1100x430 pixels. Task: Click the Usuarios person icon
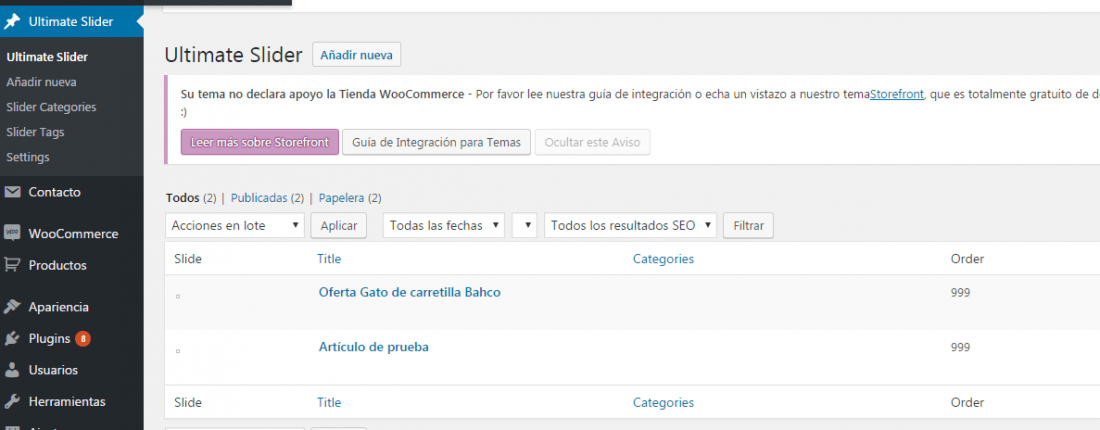(12, 370)
